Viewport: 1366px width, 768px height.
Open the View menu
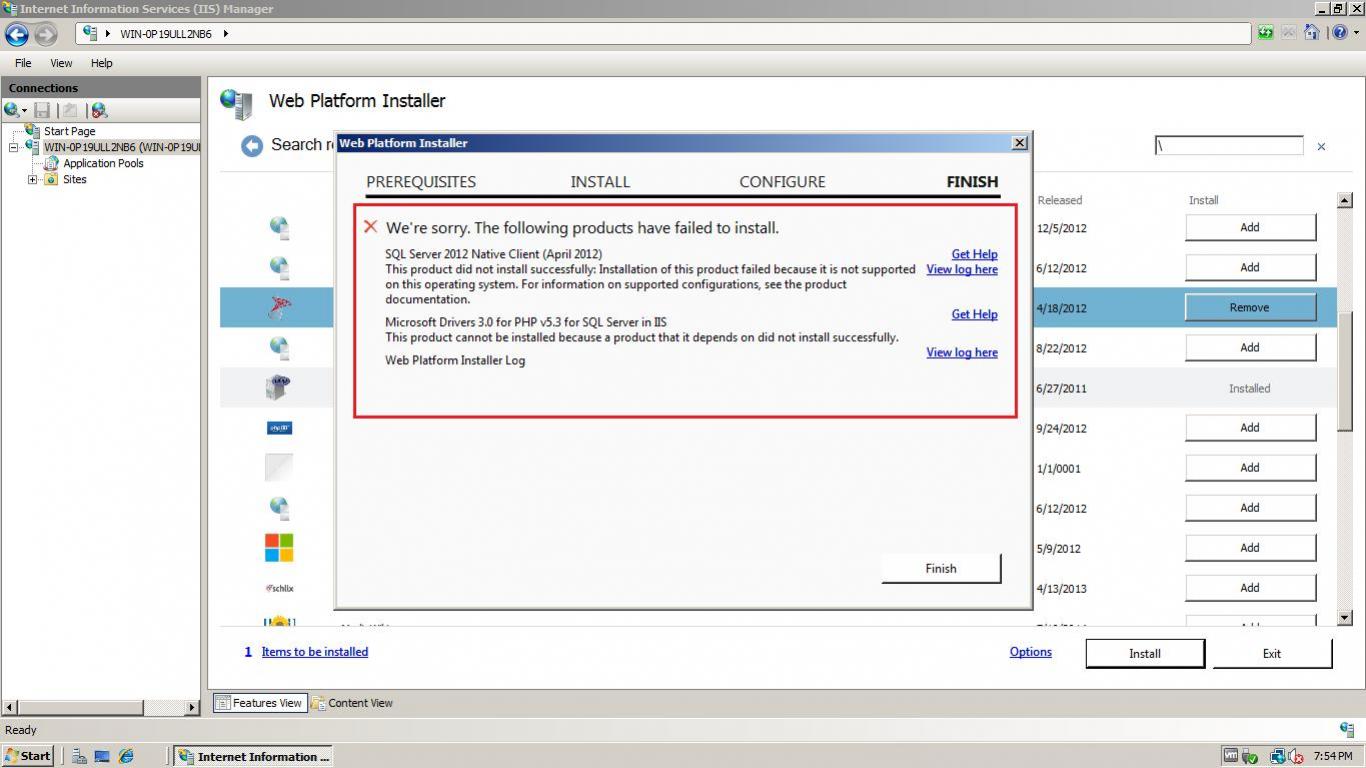coord(61,63)
